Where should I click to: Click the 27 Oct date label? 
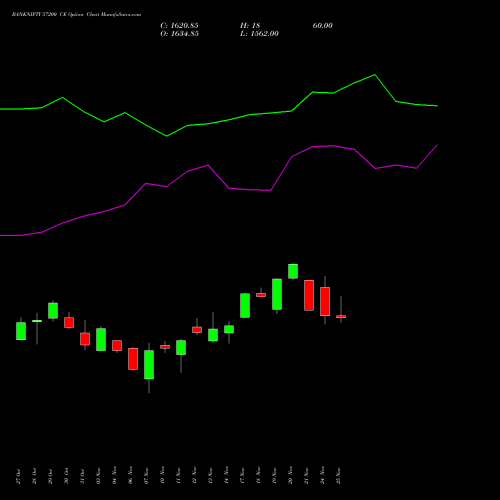click(x=18, y=476)
